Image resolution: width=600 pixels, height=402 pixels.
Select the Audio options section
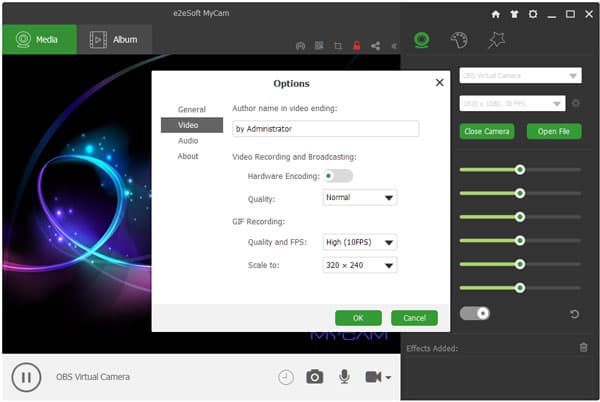(x=188, y=141)
